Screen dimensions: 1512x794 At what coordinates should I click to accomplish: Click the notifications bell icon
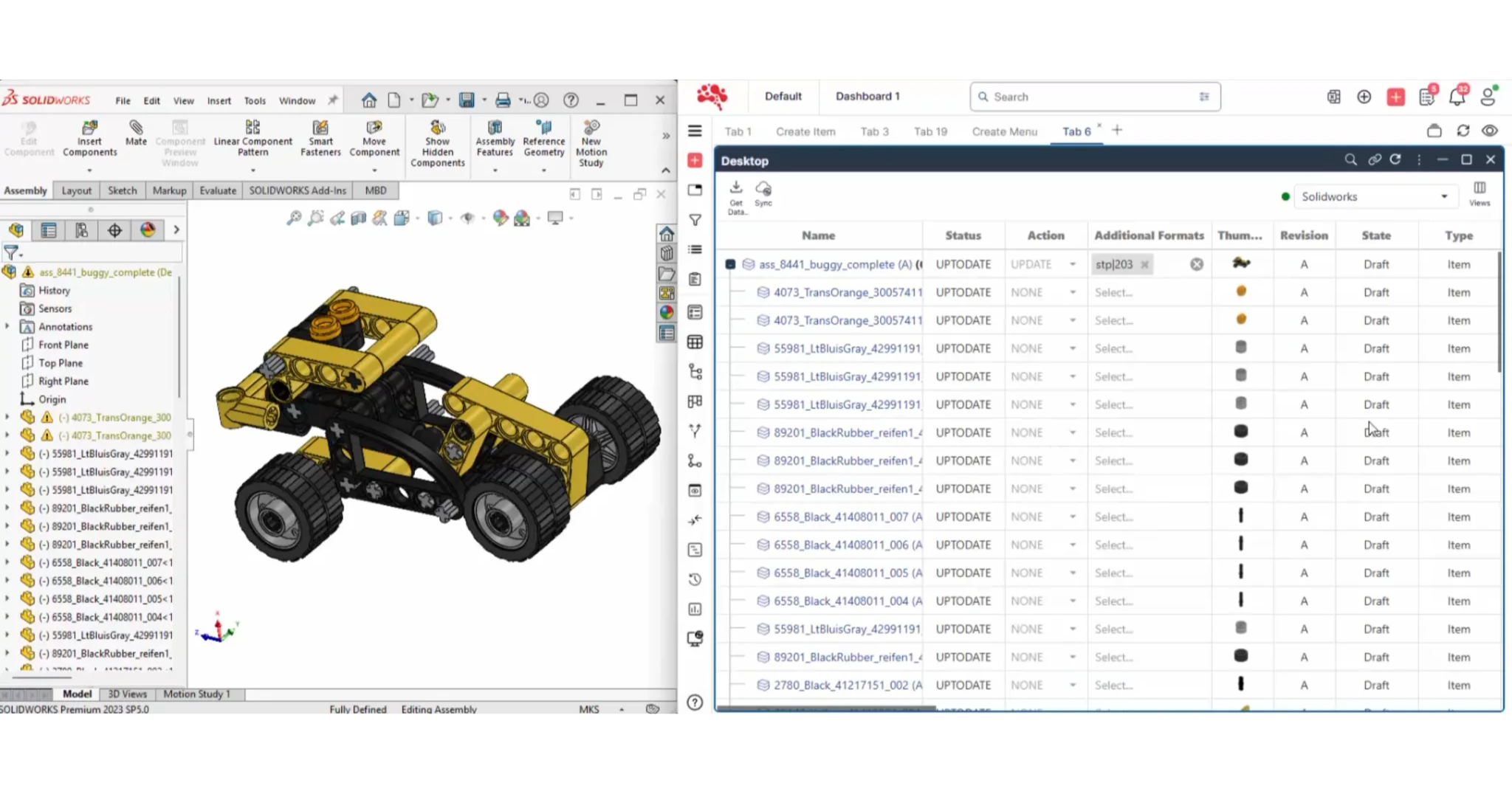coord(1457,97)
